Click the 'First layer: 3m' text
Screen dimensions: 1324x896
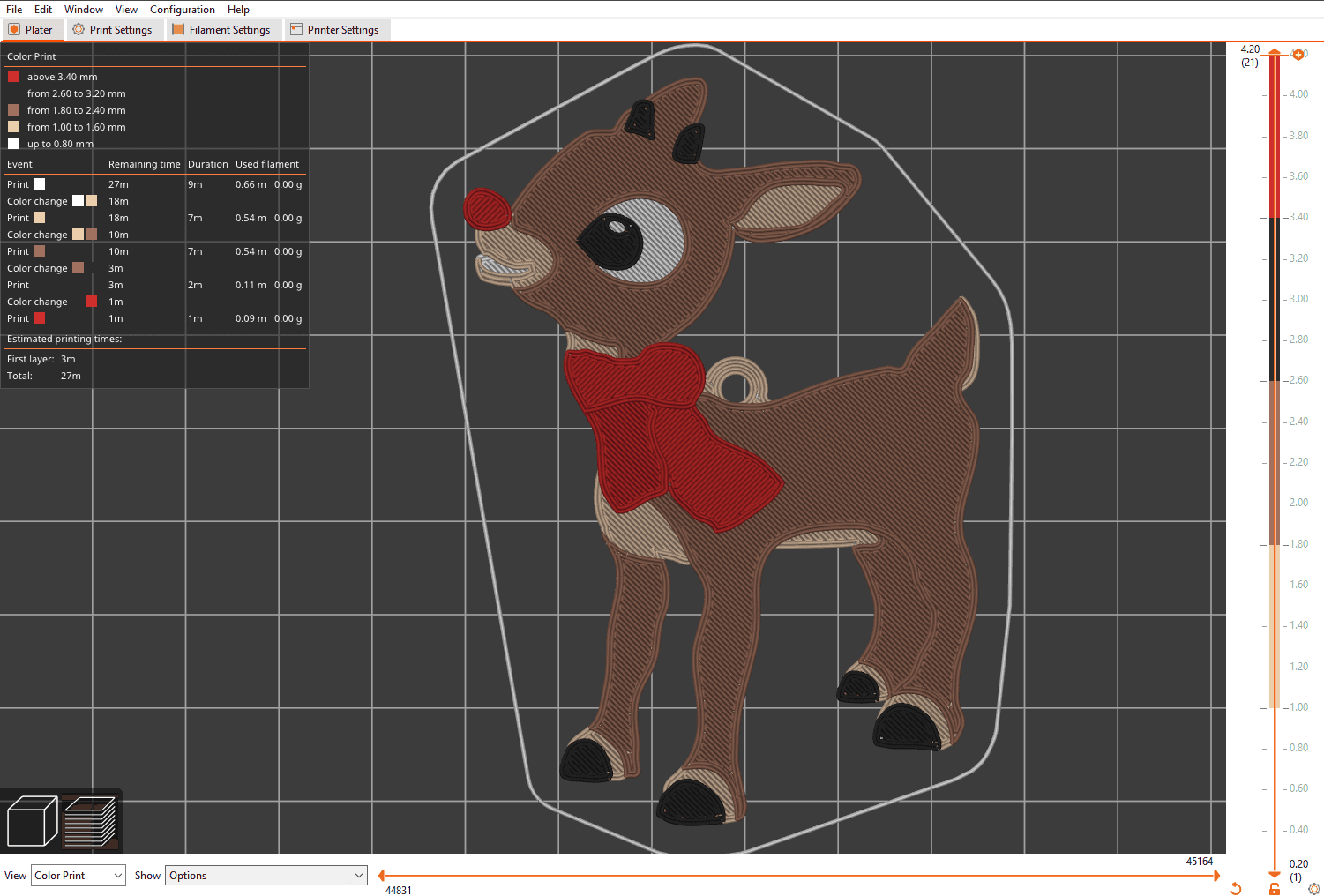41,359
